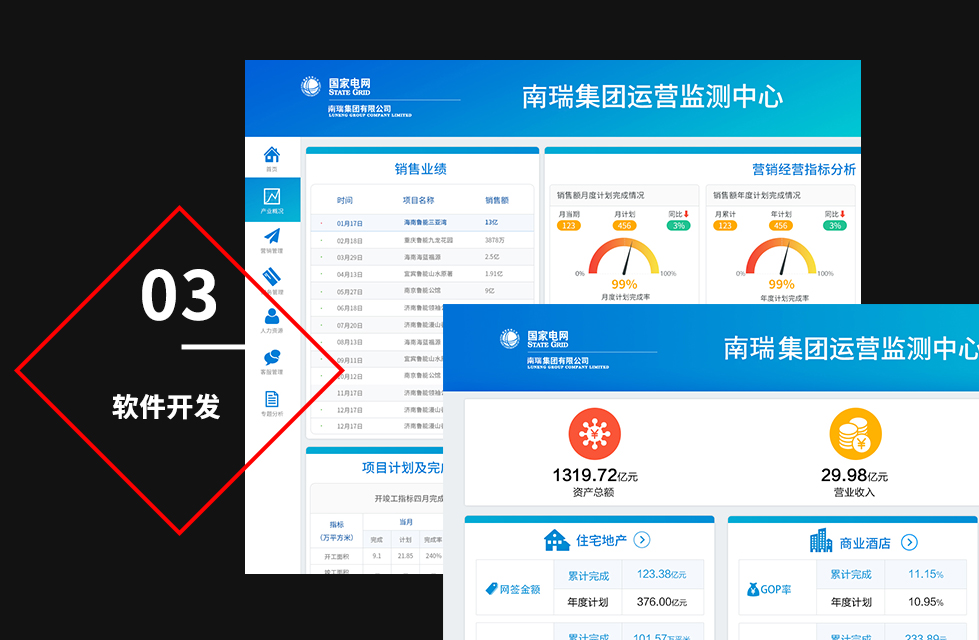Click the 月计划 456 orange badge
979x640 pixels.
click(624, 225)
